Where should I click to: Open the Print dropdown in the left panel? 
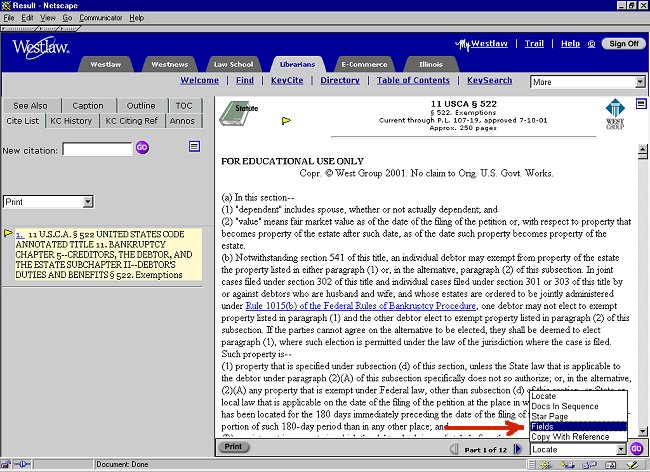pos(48,202)
